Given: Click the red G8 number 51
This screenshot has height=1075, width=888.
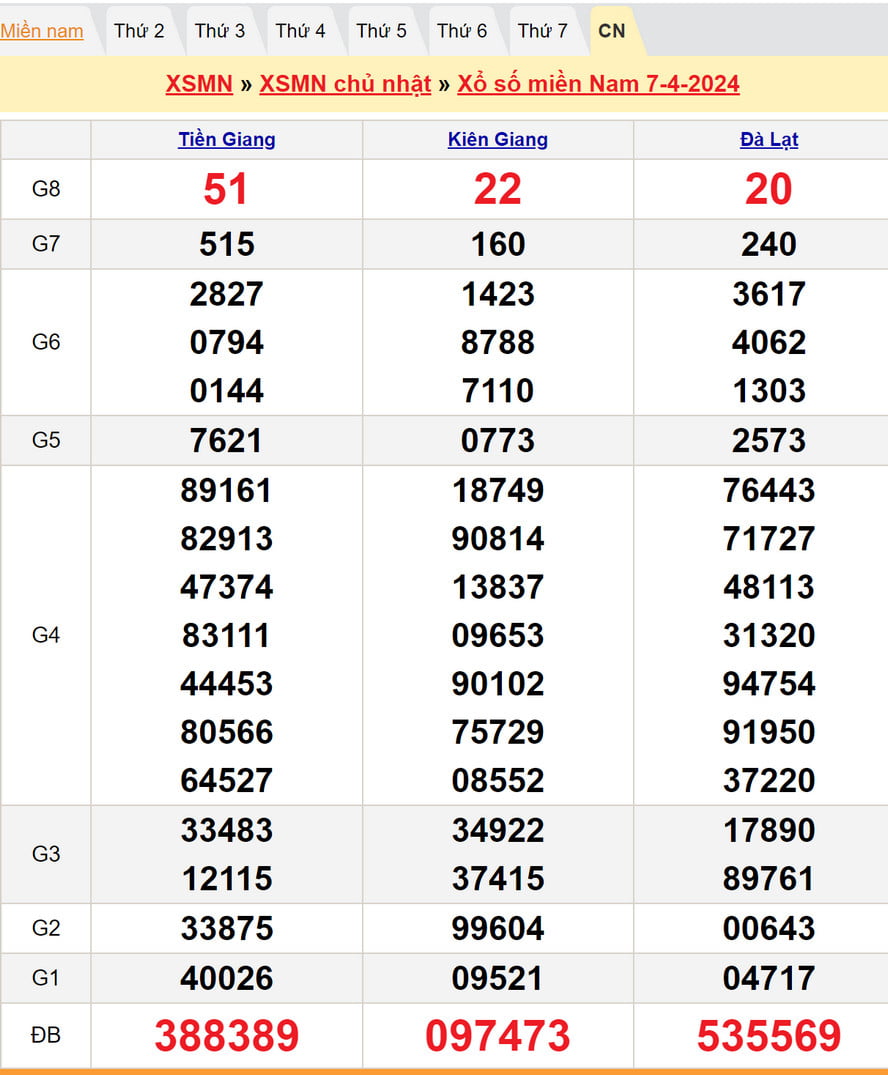Looking at the screenshot, I should [226, 189].
